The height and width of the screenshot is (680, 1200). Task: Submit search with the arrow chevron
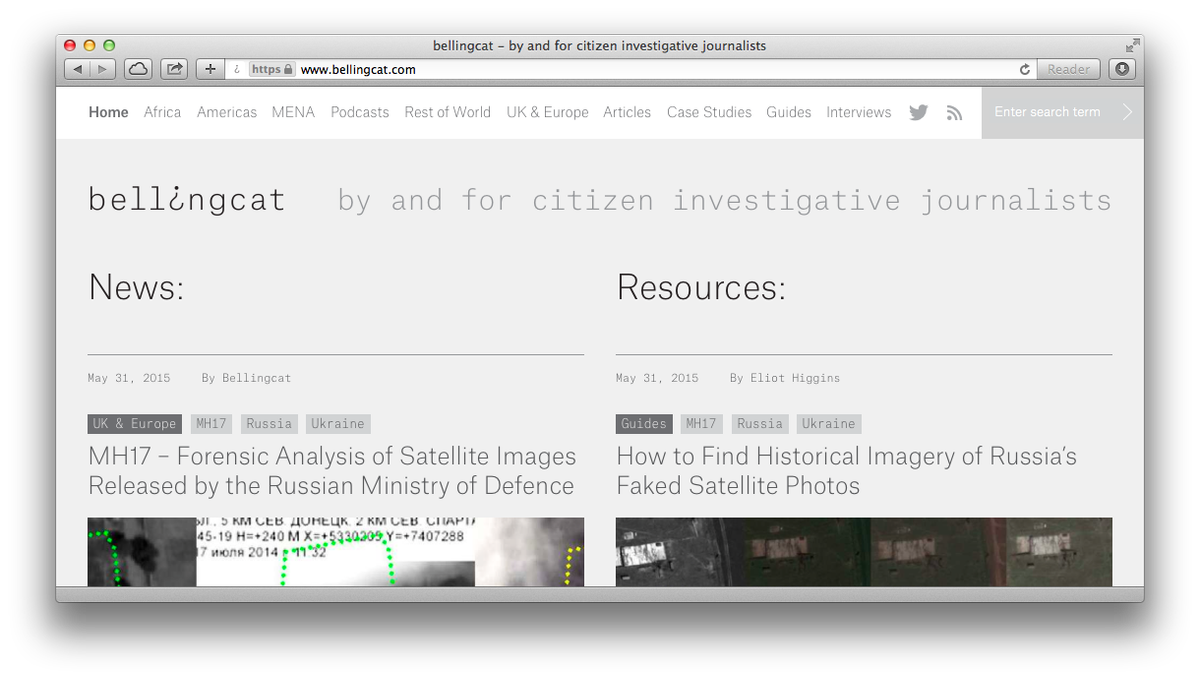1128,112
